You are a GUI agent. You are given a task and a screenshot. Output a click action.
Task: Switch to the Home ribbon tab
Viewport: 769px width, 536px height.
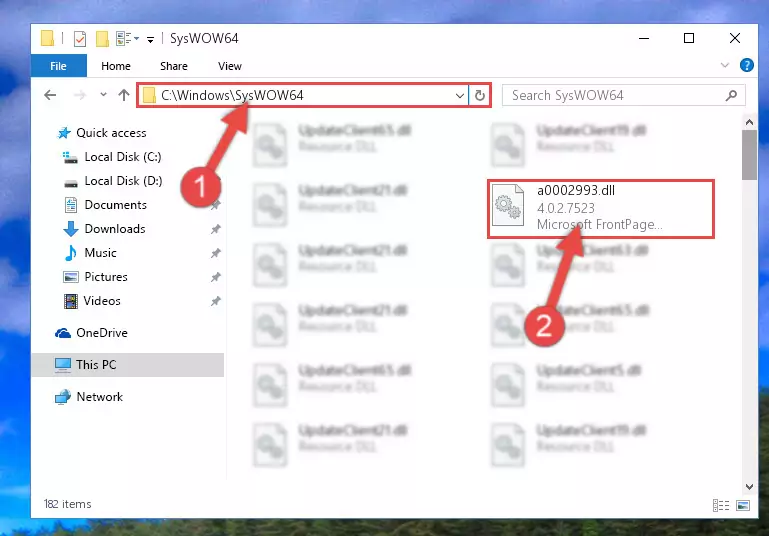(116, 66)
